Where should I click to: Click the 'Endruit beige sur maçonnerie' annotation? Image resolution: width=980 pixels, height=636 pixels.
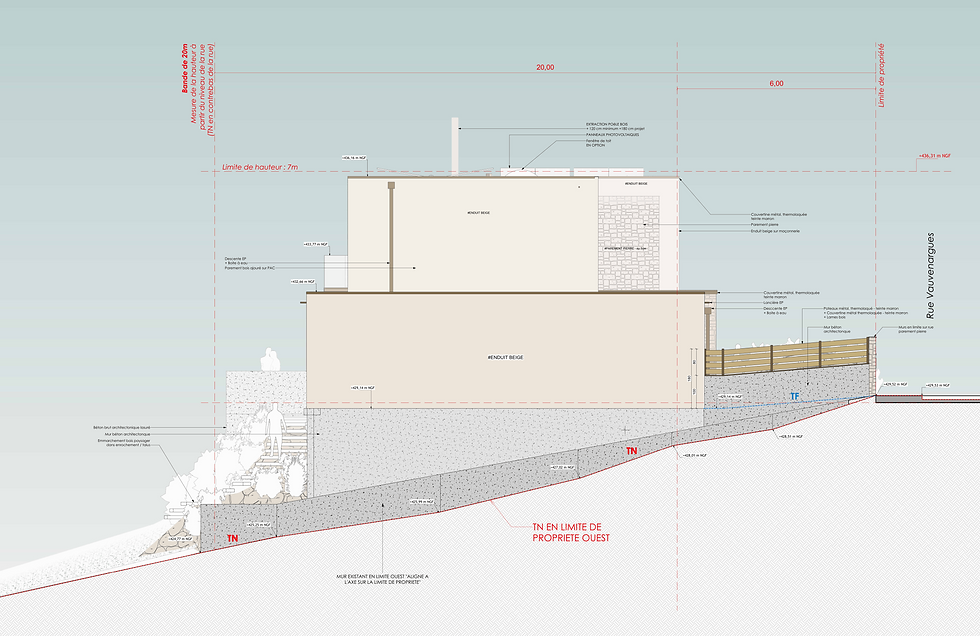point(775,231)
